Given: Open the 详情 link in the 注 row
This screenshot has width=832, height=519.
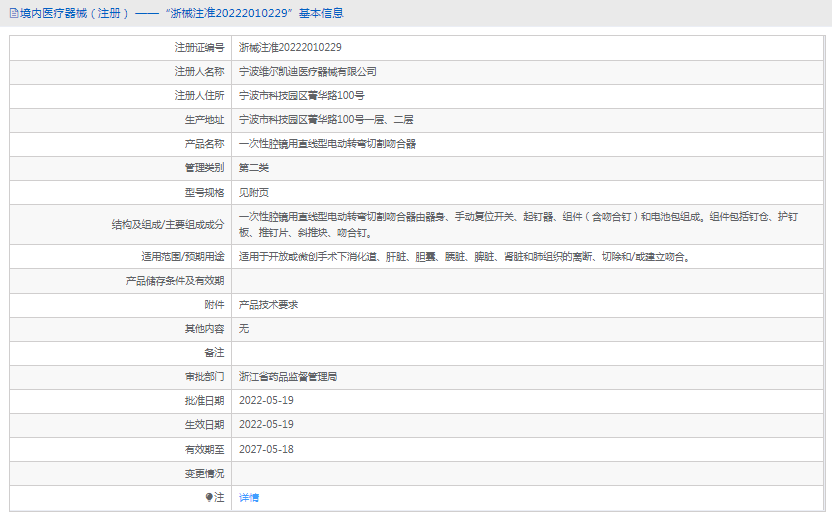Looking at the screenshot, I should pos(249,498).
